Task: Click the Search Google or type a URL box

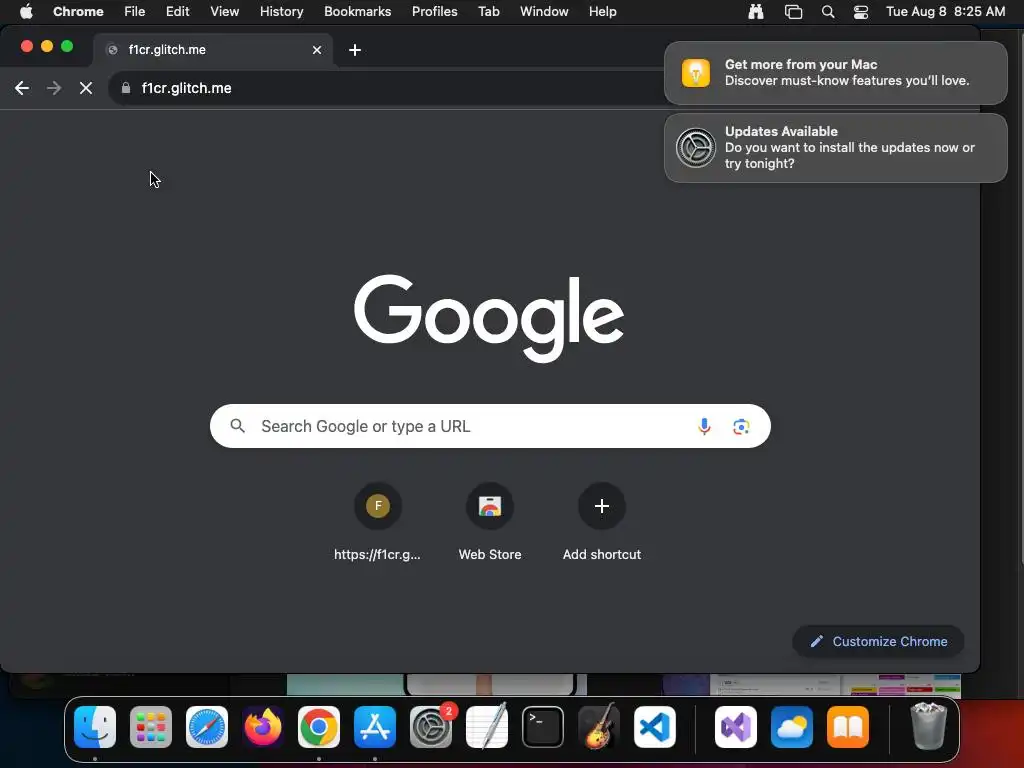Action: (x=490, y=426)
